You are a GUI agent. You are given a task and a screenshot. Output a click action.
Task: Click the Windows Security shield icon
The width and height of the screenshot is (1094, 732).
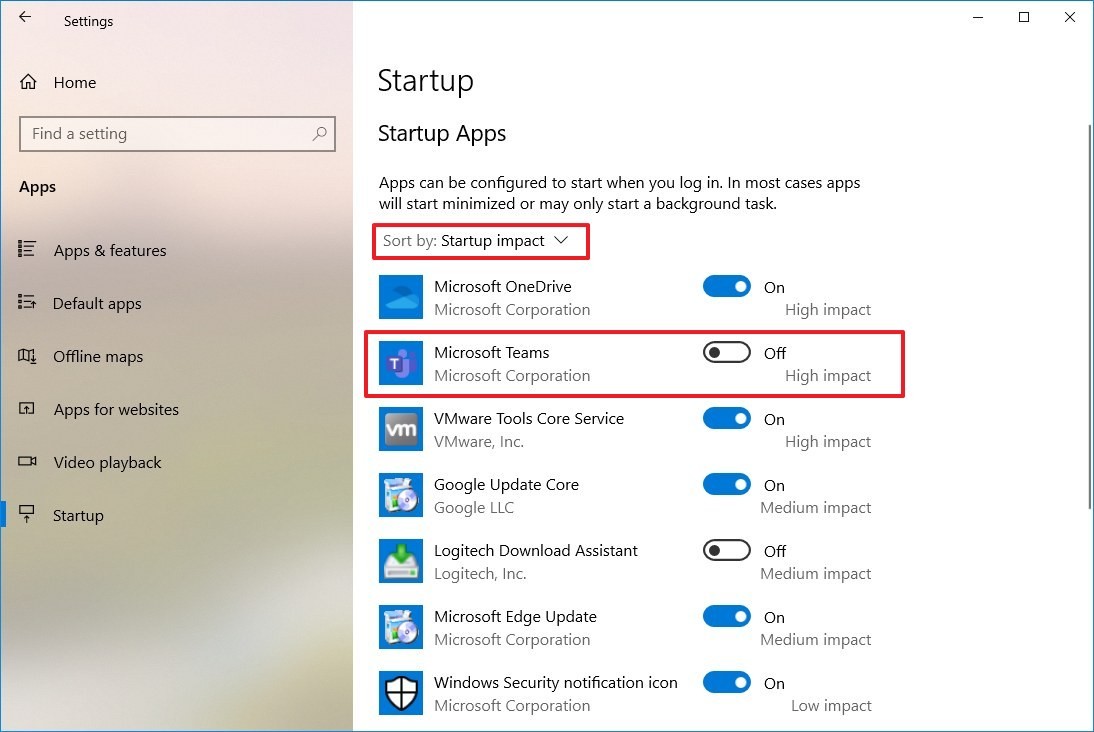click(x=400, y=692)
